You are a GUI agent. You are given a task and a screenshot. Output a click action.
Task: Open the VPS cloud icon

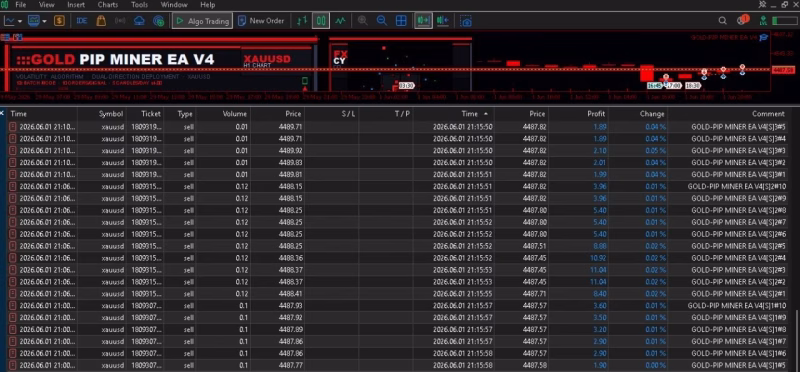point(139,21)
